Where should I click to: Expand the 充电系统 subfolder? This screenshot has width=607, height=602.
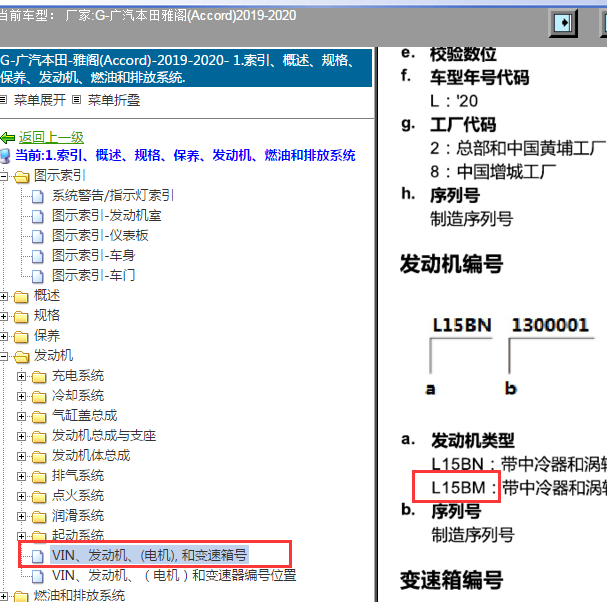tap(22, 377)
